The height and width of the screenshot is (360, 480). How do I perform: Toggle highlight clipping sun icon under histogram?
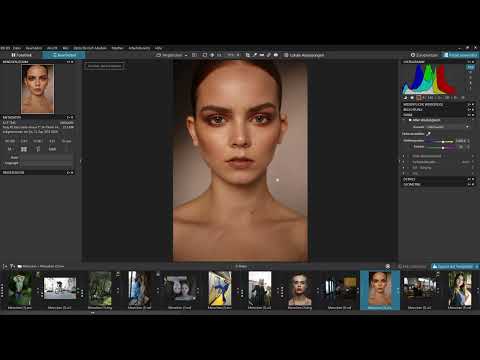tap(412, 98)
